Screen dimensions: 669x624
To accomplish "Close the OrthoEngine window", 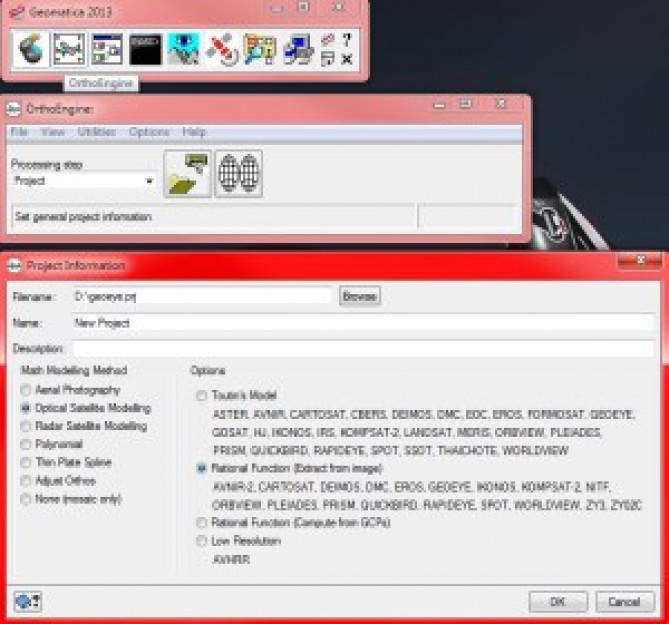I will (501, 104).
